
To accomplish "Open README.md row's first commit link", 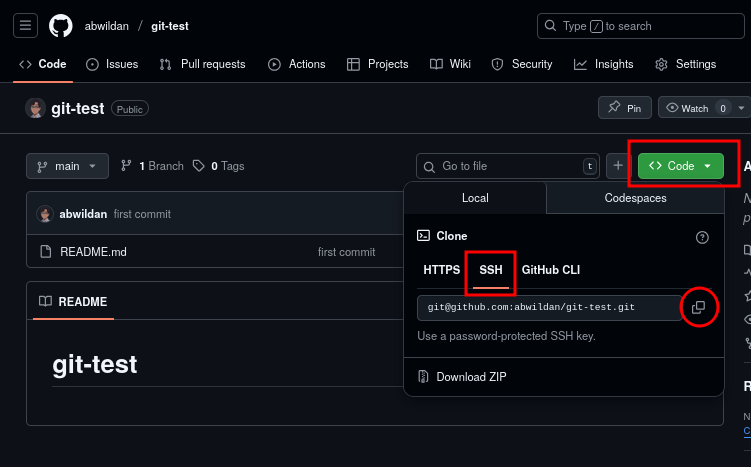I will 346,252.
